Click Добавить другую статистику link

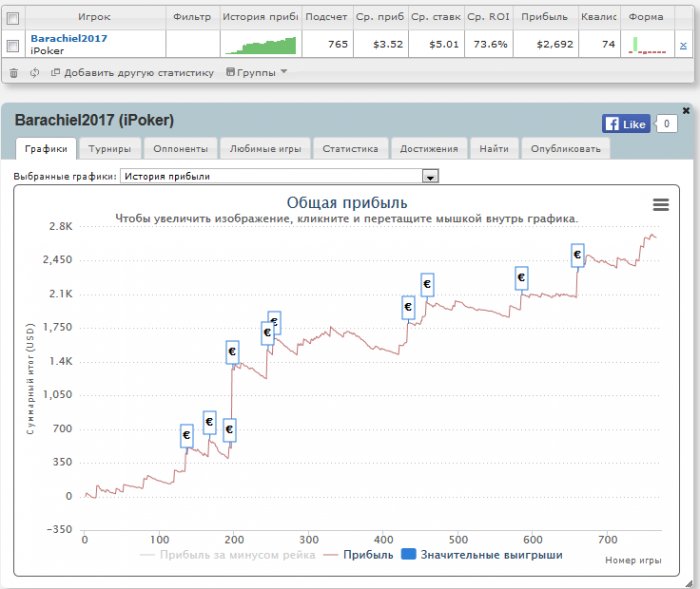[139, 72]
